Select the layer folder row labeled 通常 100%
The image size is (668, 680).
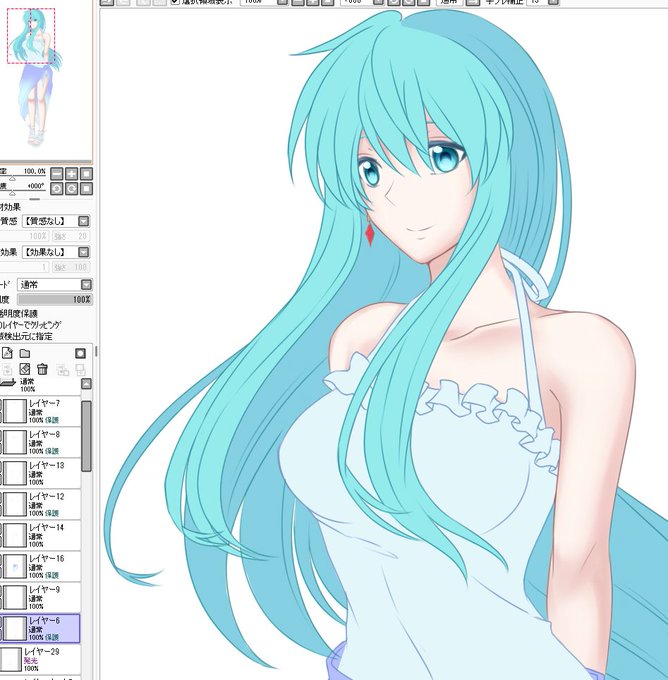point(40,385)
